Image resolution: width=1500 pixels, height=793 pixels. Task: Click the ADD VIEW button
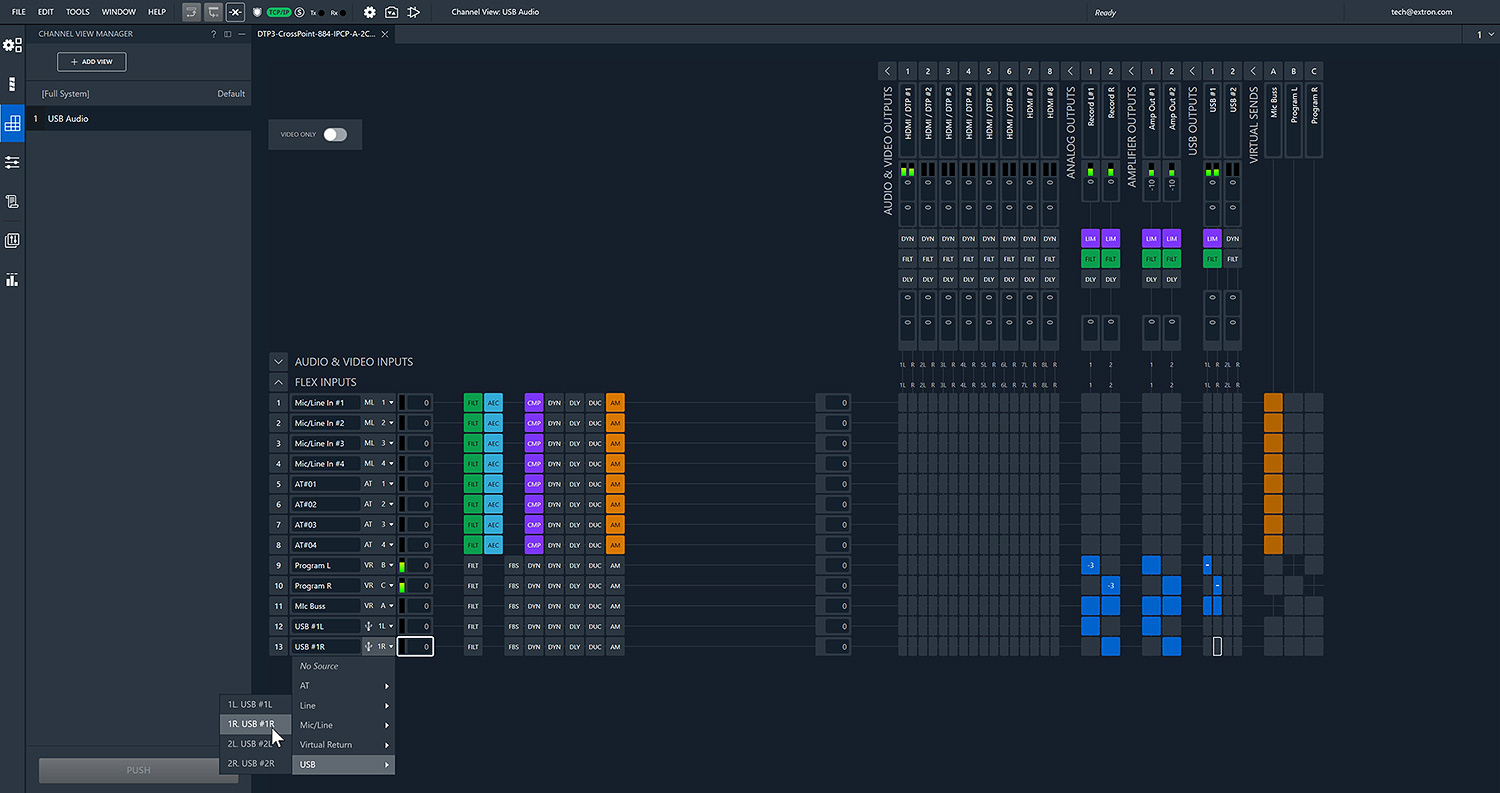pos(91,61)
